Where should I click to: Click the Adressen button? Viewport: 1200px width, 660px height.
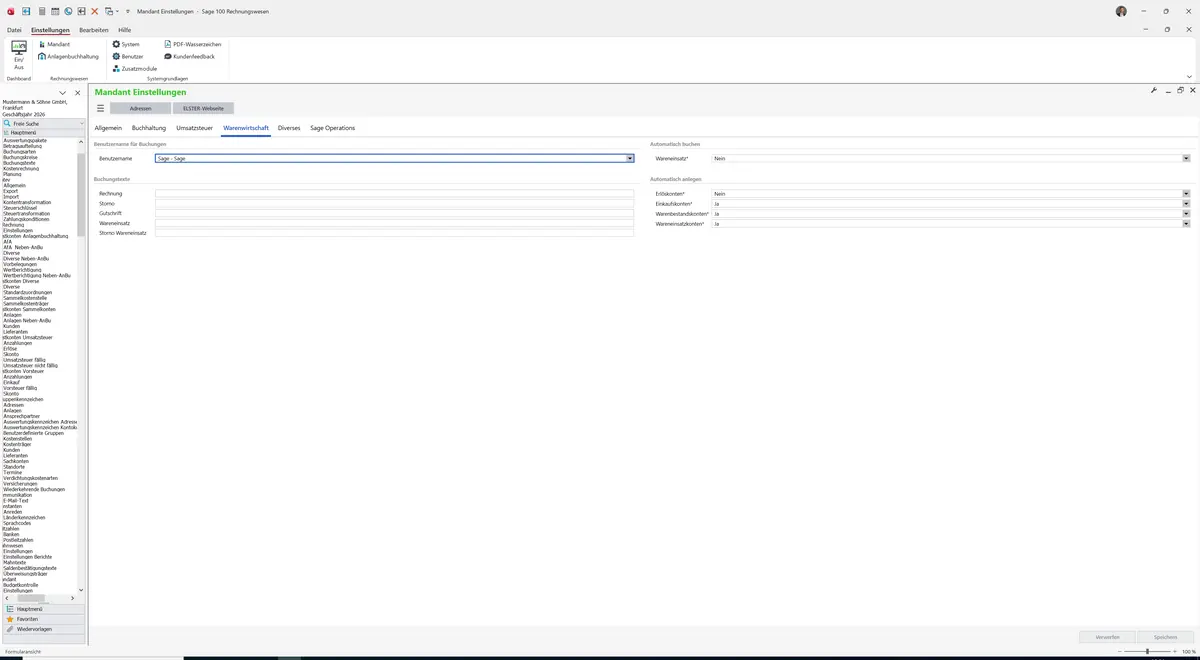click(x=140, y=108)
